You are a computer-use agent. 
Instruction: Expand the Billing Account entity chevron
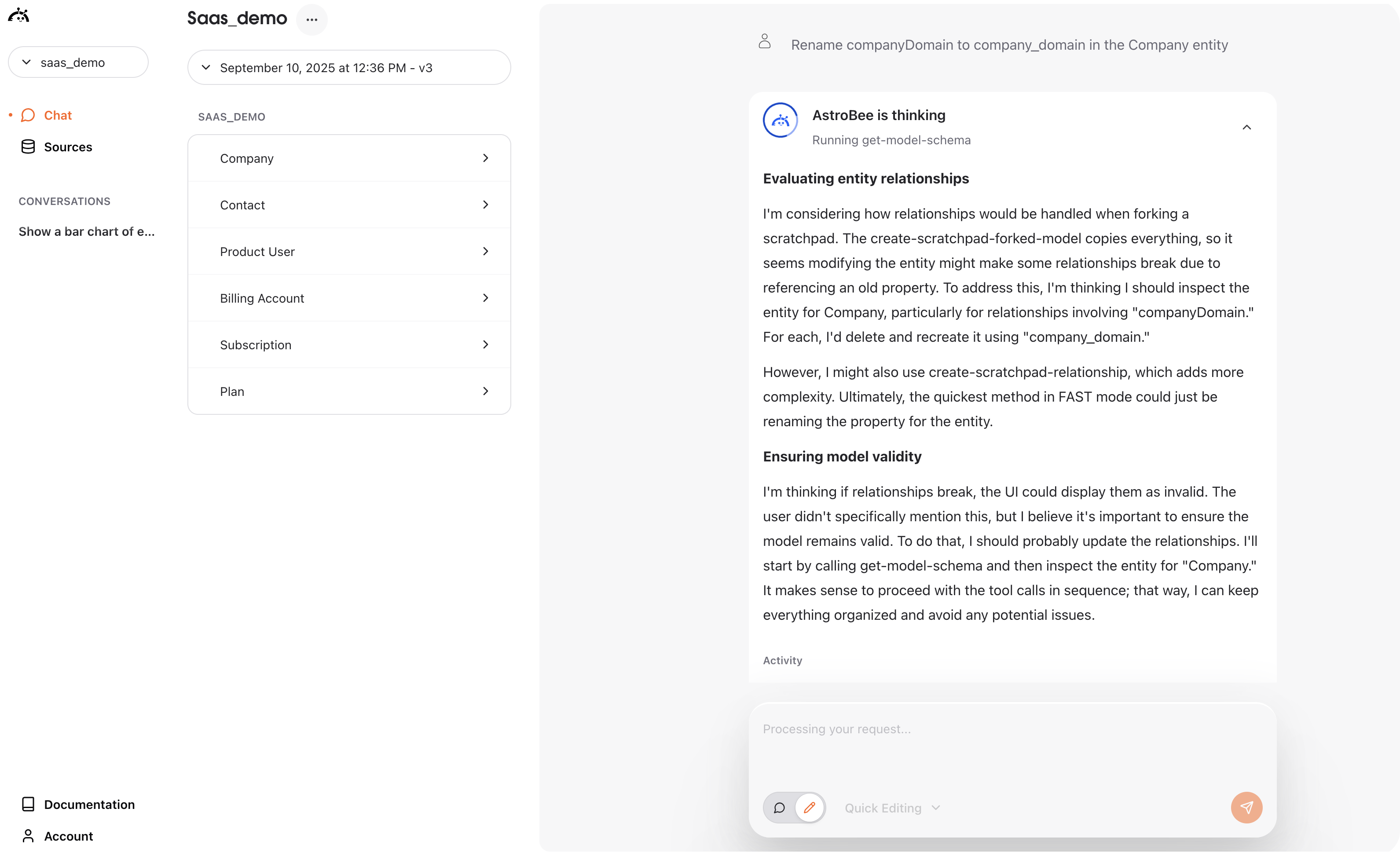point(485,298)
